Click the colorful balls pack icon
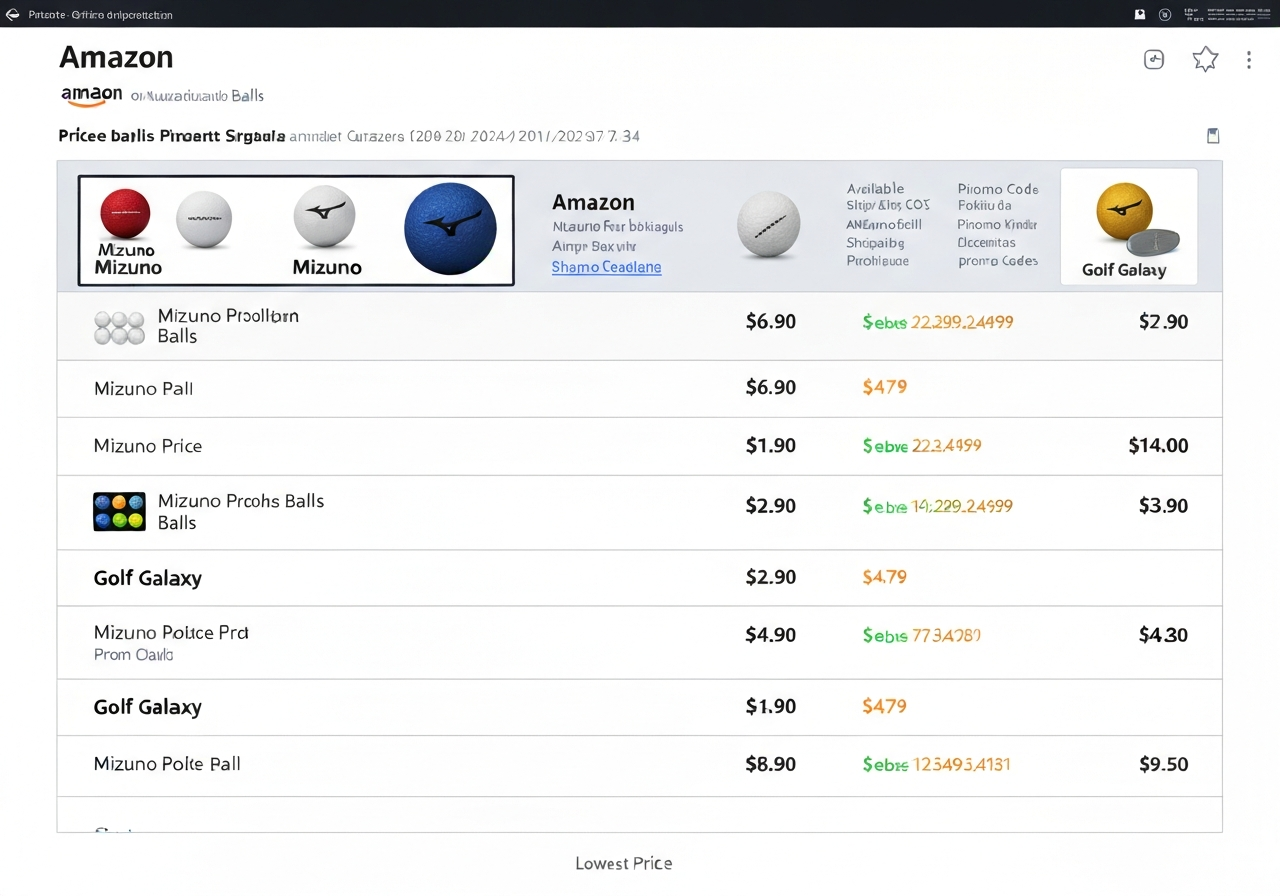1280x896 pixels. click(119, 511)
